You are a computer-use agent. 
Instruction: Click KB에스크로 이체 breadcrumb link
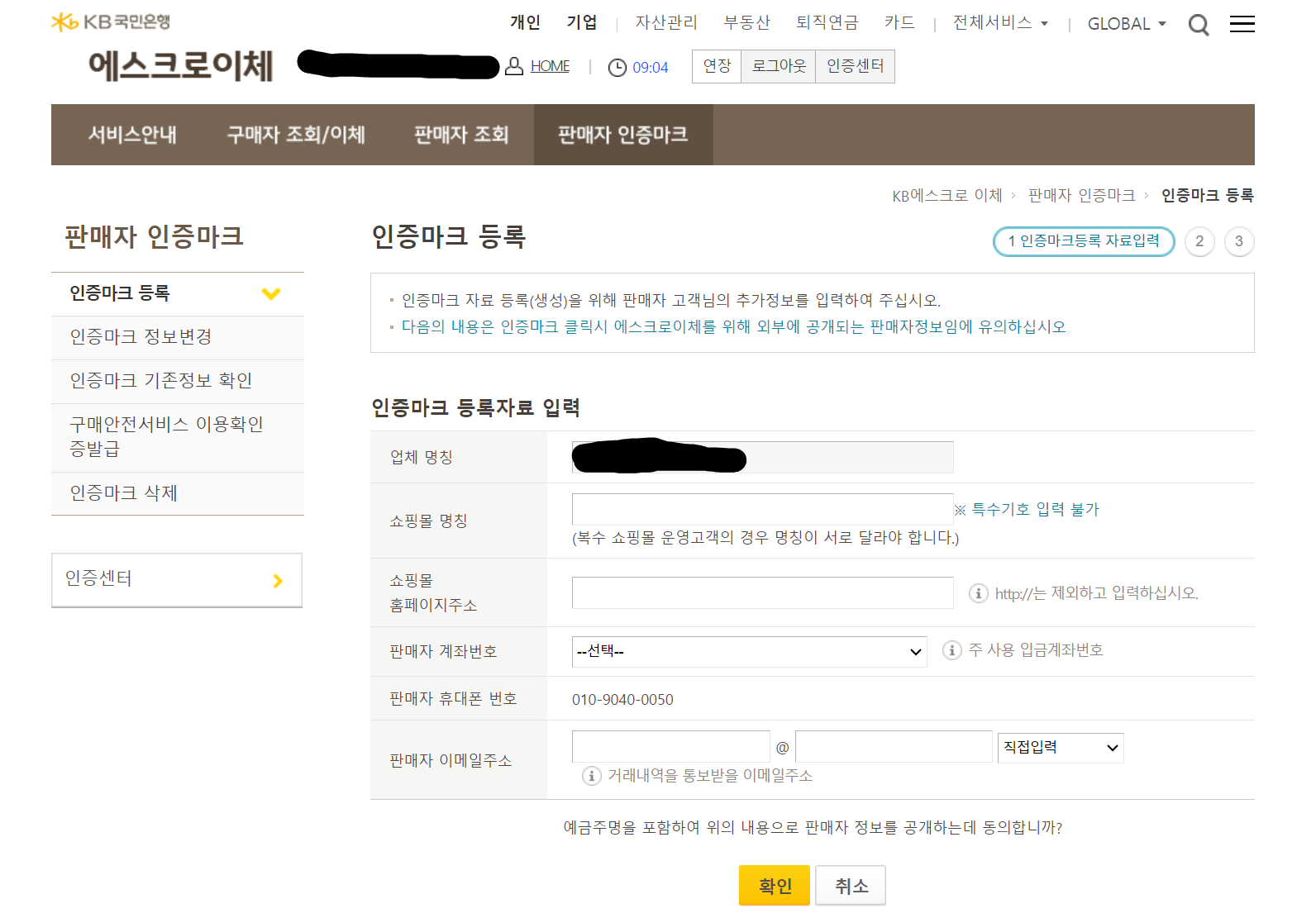click(x=947, y=196)
